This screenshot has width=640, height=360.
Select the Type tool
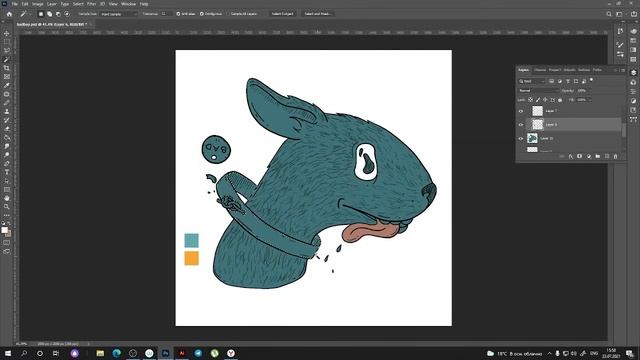[7, 172]
